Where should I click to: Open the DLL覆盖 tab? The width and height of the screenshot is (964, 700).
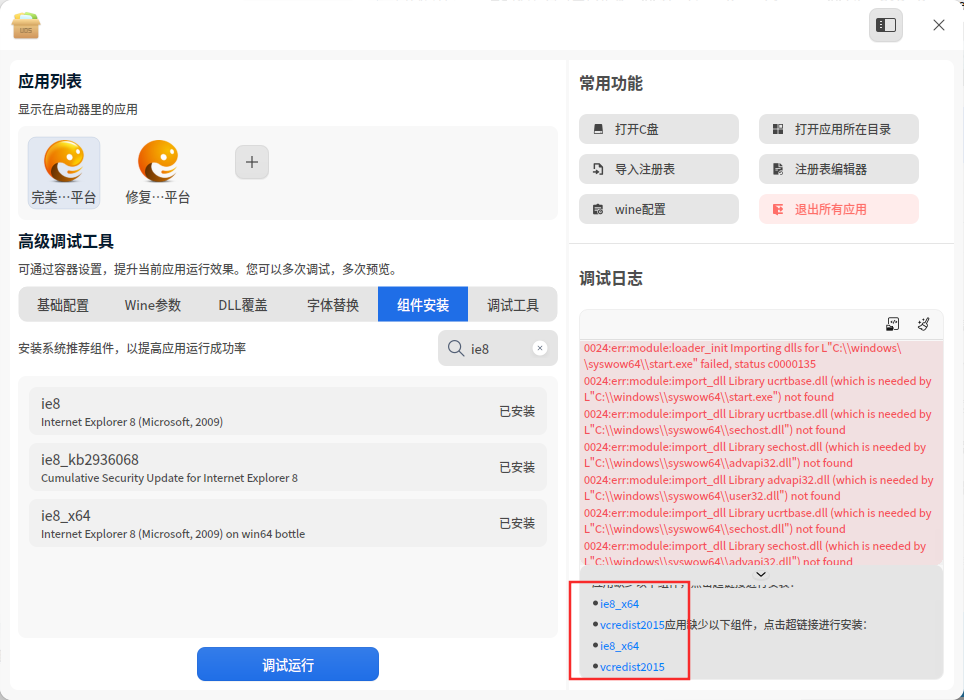(x=243, y=305)
